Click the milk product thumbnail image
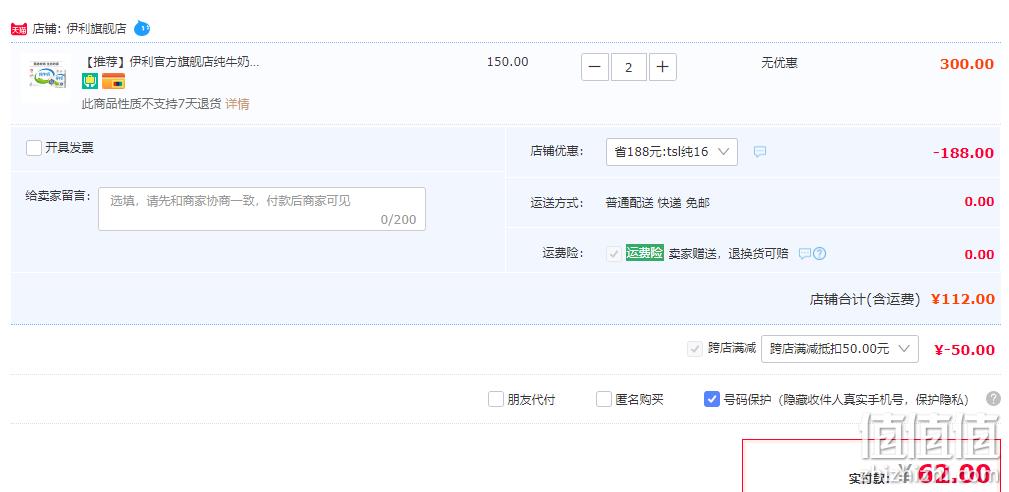1009x492 pixels. pyautogui.click(x=48, y=76)
